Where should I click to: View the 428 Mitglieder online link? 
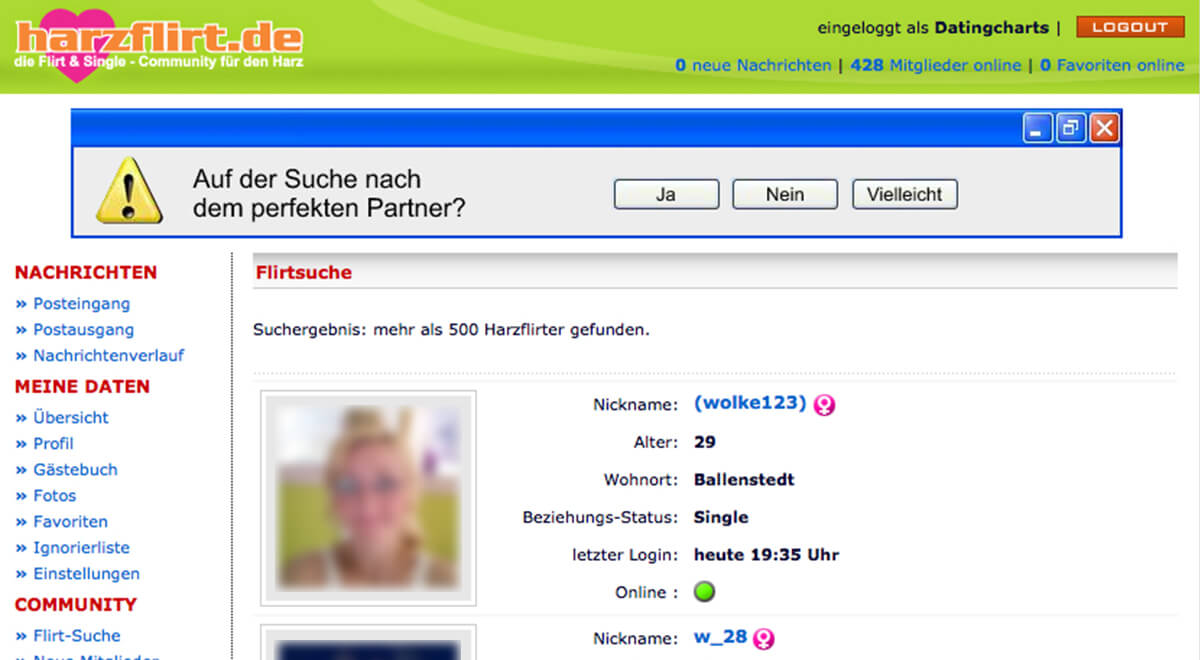(x=935, y=65)
